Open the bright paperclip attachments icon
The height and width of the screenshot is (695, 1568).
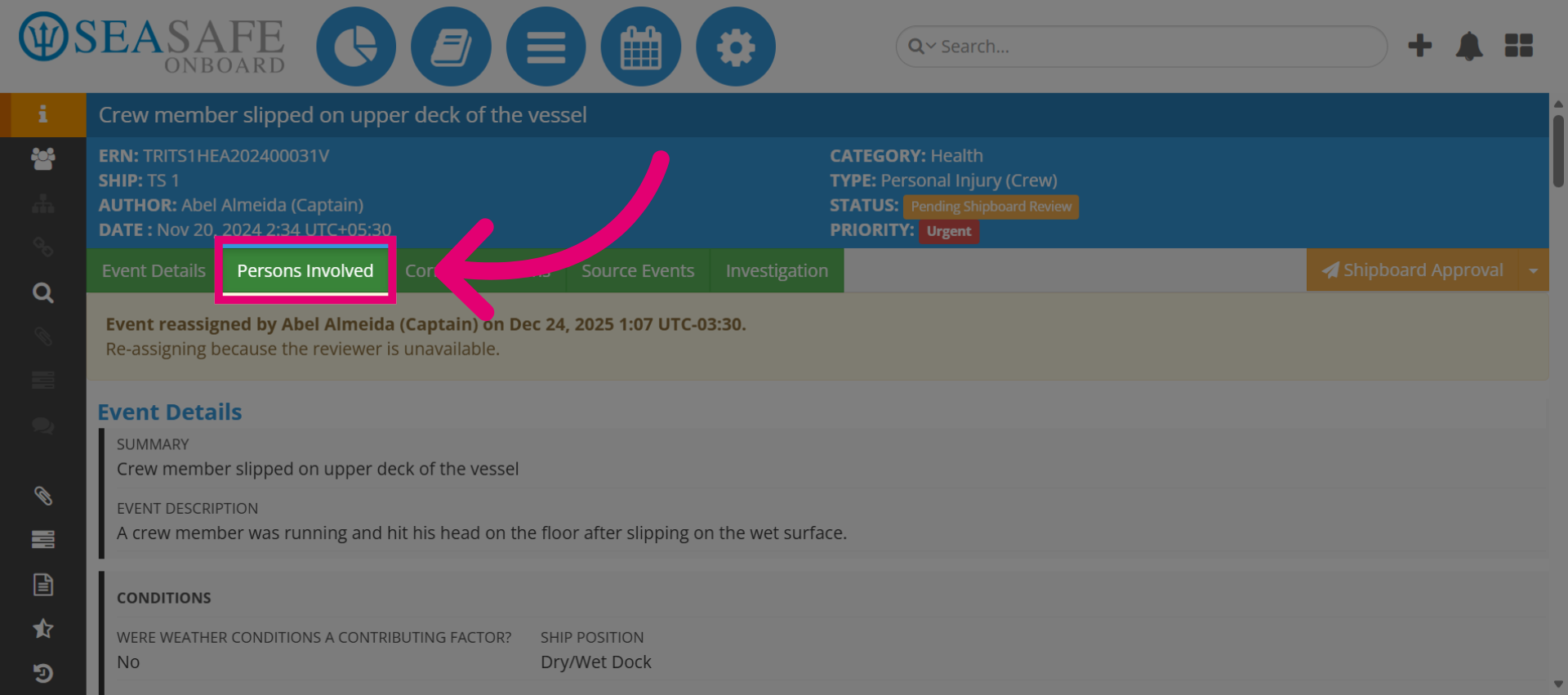[42, 496]
